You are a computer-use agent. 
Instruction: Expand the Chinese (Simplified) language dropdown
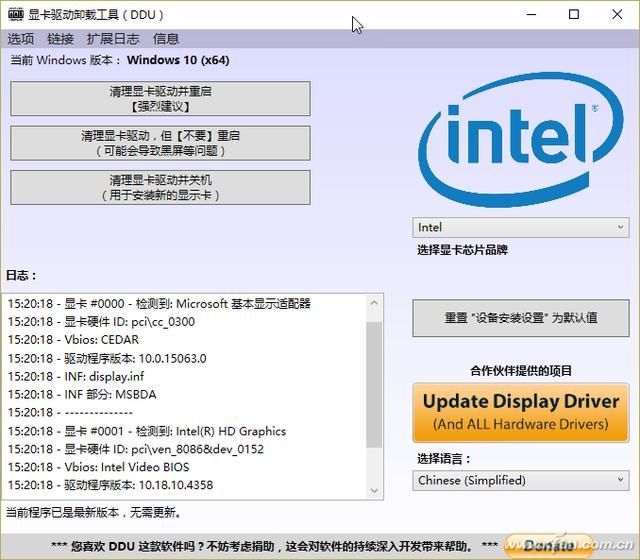tap(521, 480)
